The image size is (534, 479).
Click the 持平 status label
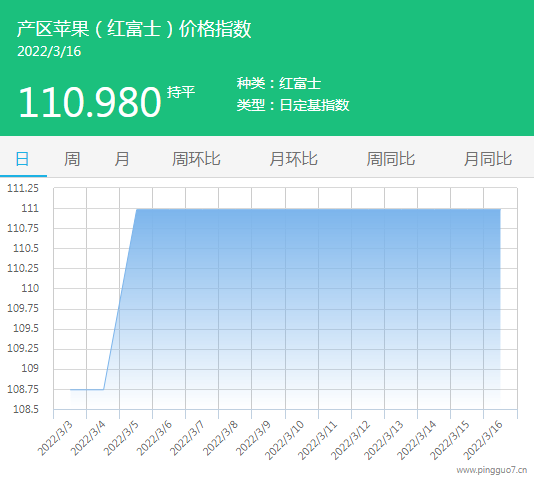click(x=181, y=92)
